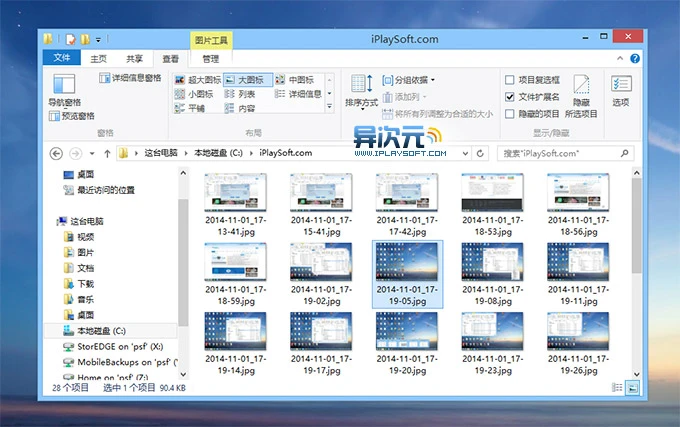This screenshot has width=680, height=427.
Task: Select thumbnail 2014-11-01_17-19-26.jpg
Action: pos(578,343)
